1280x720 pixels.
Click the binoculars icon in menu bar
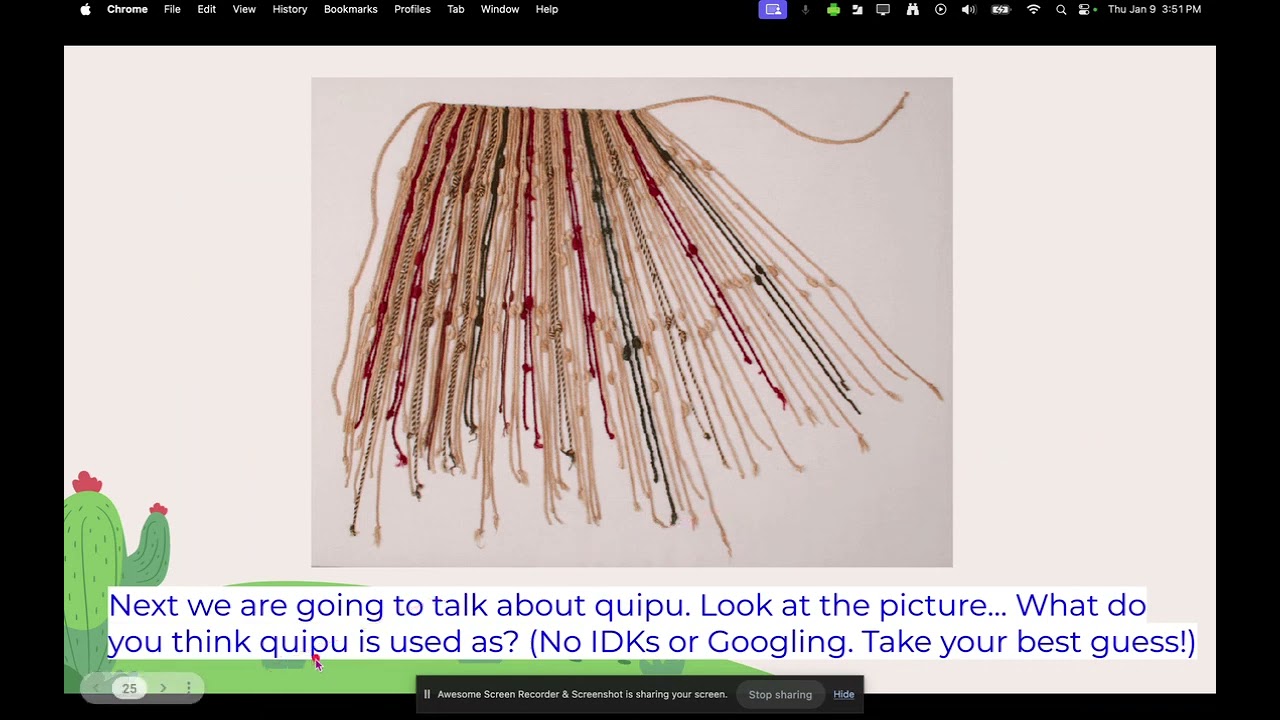[x=912, y=9]
